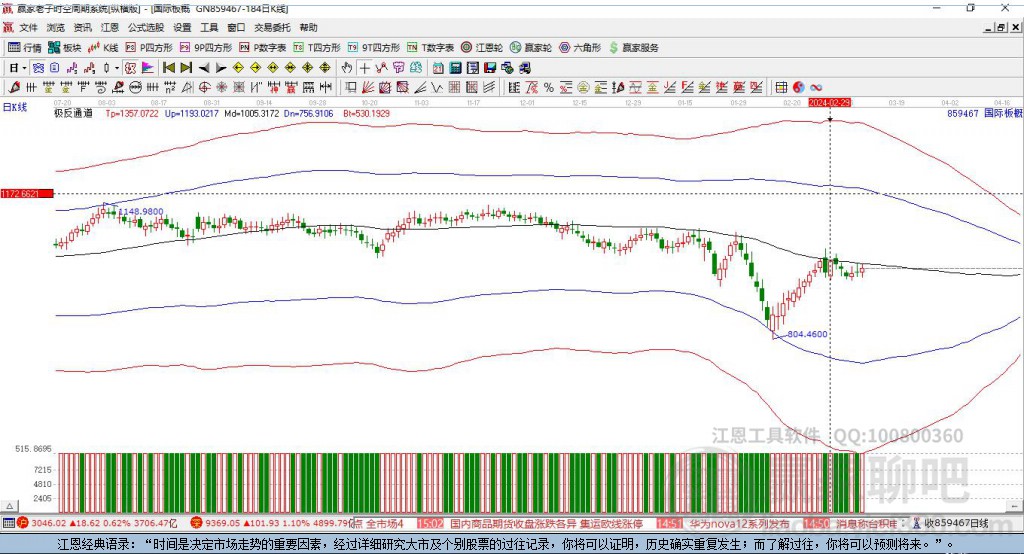
Task: Click the status bar grid icon
Action: pyautogui.click(x=8, y=523)
